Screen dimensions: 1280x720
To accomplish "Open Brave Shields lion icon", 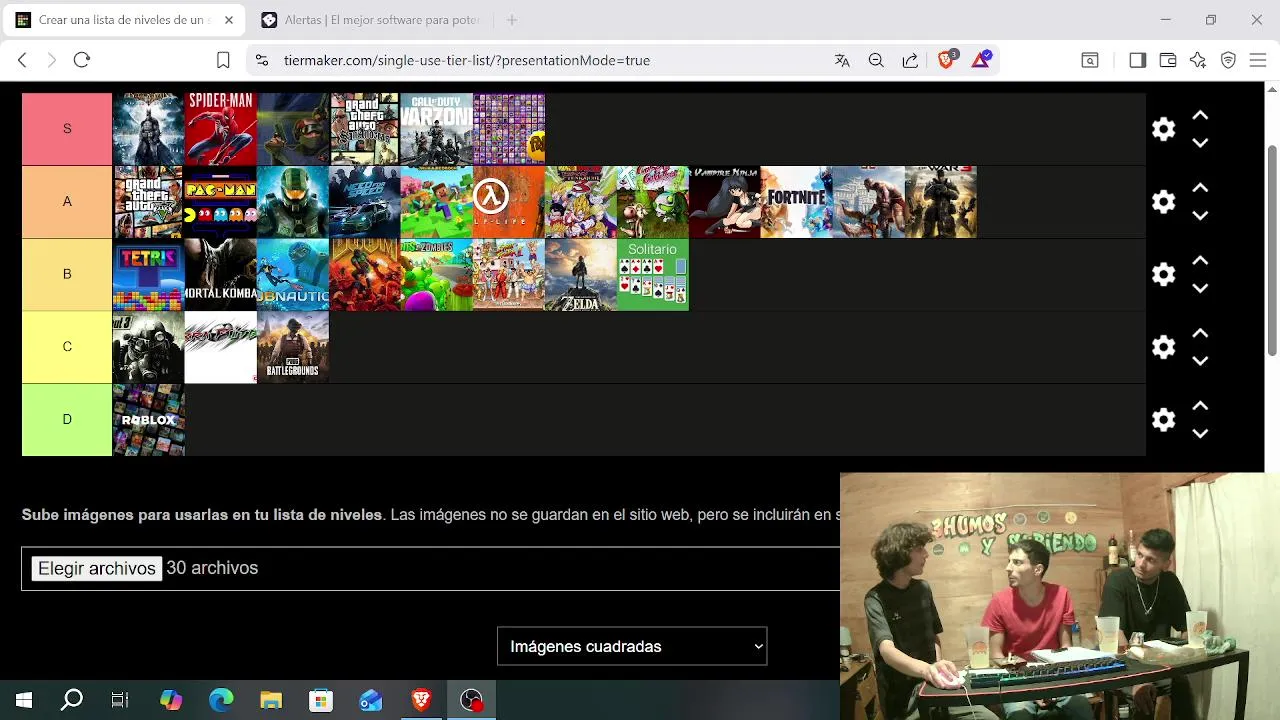I will point(947,60).
